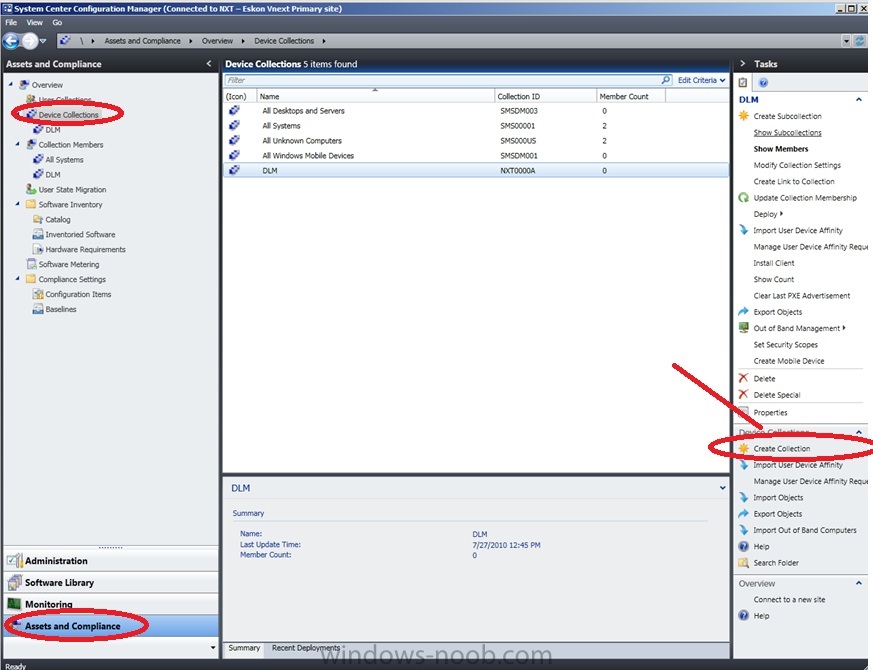
Task: Click the Search Folder icon
Action: (x=743, y=563)
